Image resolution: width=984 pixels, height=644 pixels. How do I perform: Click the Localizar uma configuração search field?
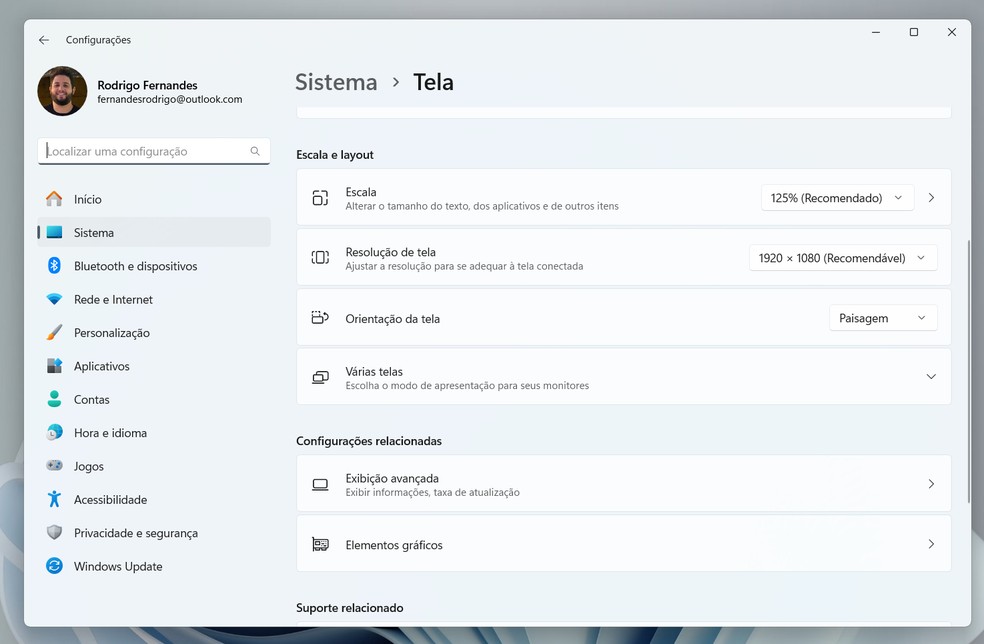pyautogui.click(x=145, y=151)
